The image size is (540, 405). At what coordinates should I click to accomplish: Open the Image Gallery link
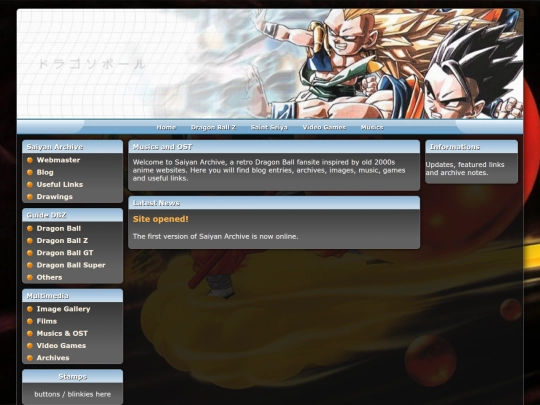tap(64, 309)
